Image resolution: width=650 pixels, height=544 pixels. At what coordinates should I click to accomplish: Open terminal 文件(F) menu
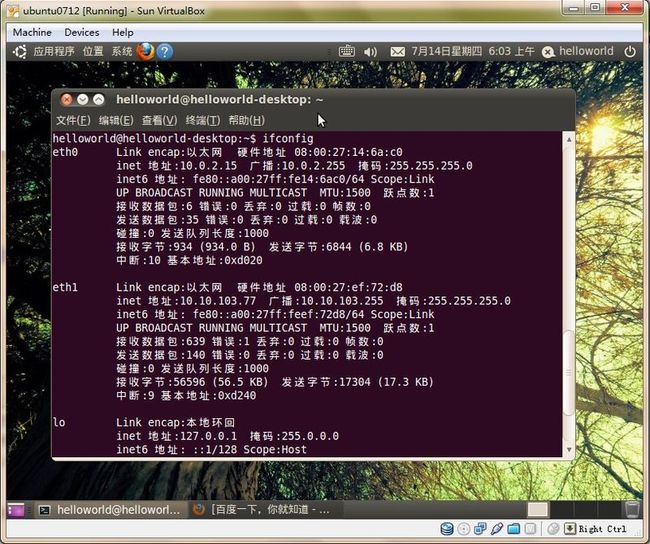pos(73,120)
